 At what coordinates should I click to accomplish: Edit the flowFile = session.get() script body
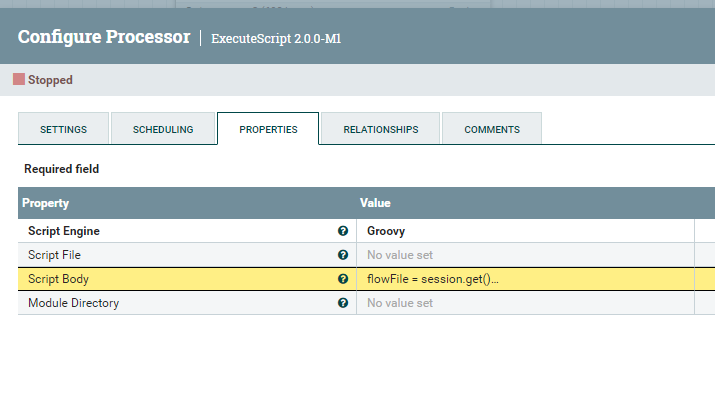coord(525,279)
